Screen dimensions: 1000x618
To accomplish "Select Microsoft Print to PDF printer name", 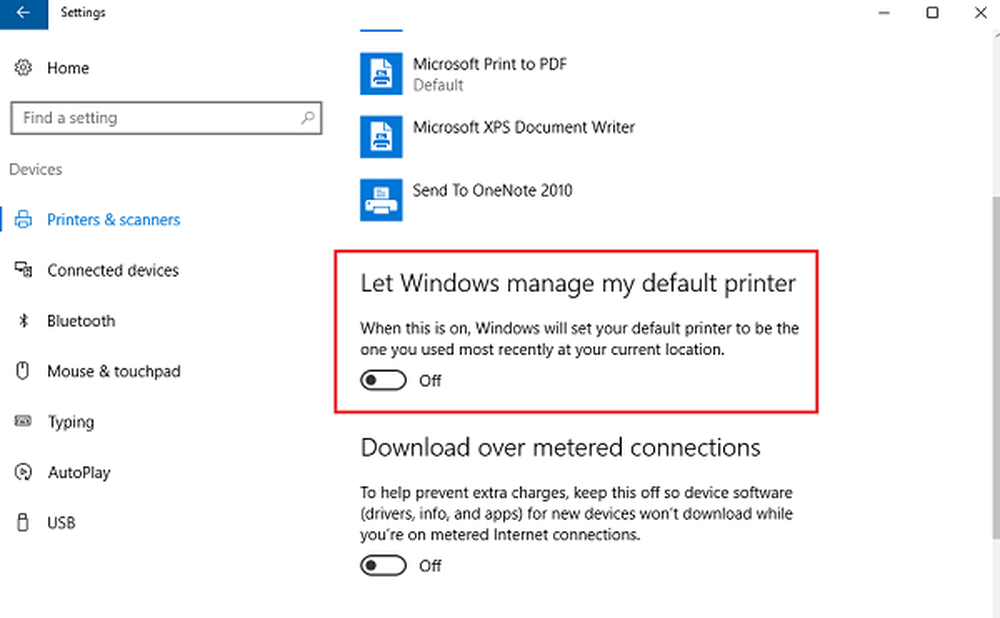I will click(x=490, y=64).
